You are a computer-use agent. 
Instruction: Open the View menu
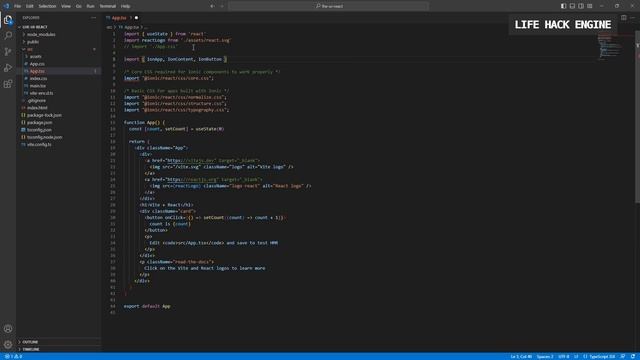66,6
